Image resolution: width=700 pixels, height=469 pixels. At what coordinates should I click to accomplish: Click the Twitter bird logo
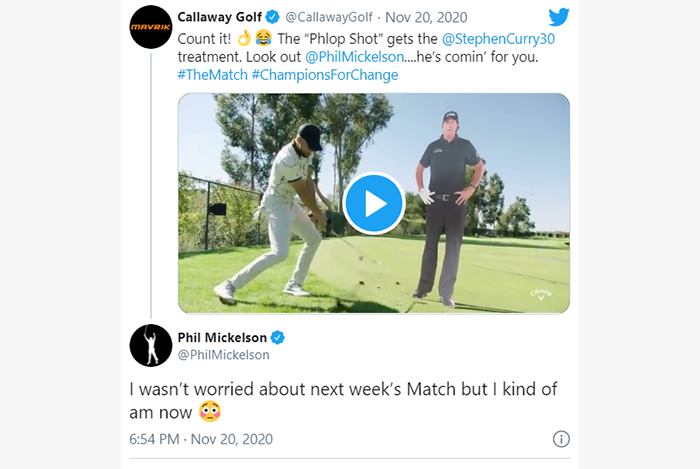(x=559, y=17)
